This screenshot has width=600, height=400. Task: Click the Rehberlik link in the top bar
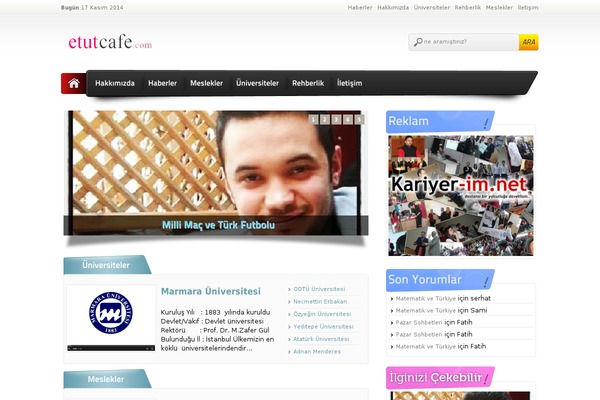(468, 7)
